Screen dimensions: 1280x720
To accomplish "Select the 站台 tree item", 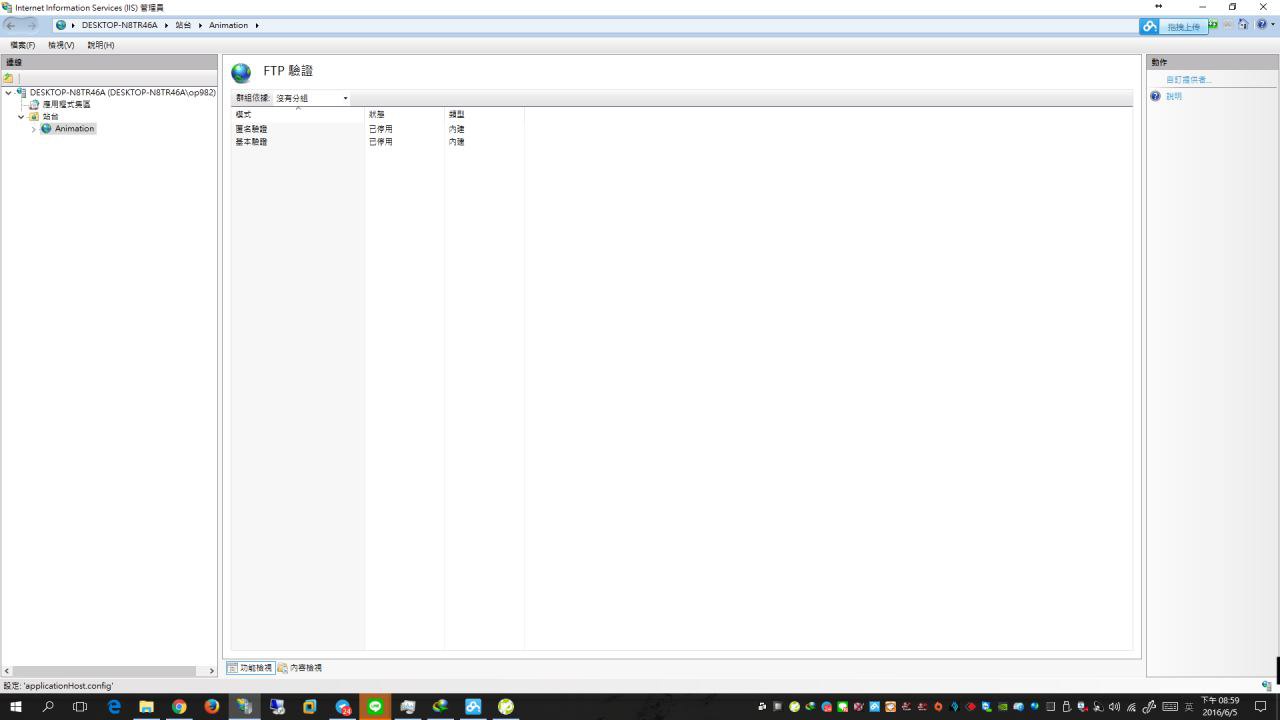I will tap(50, 117).
